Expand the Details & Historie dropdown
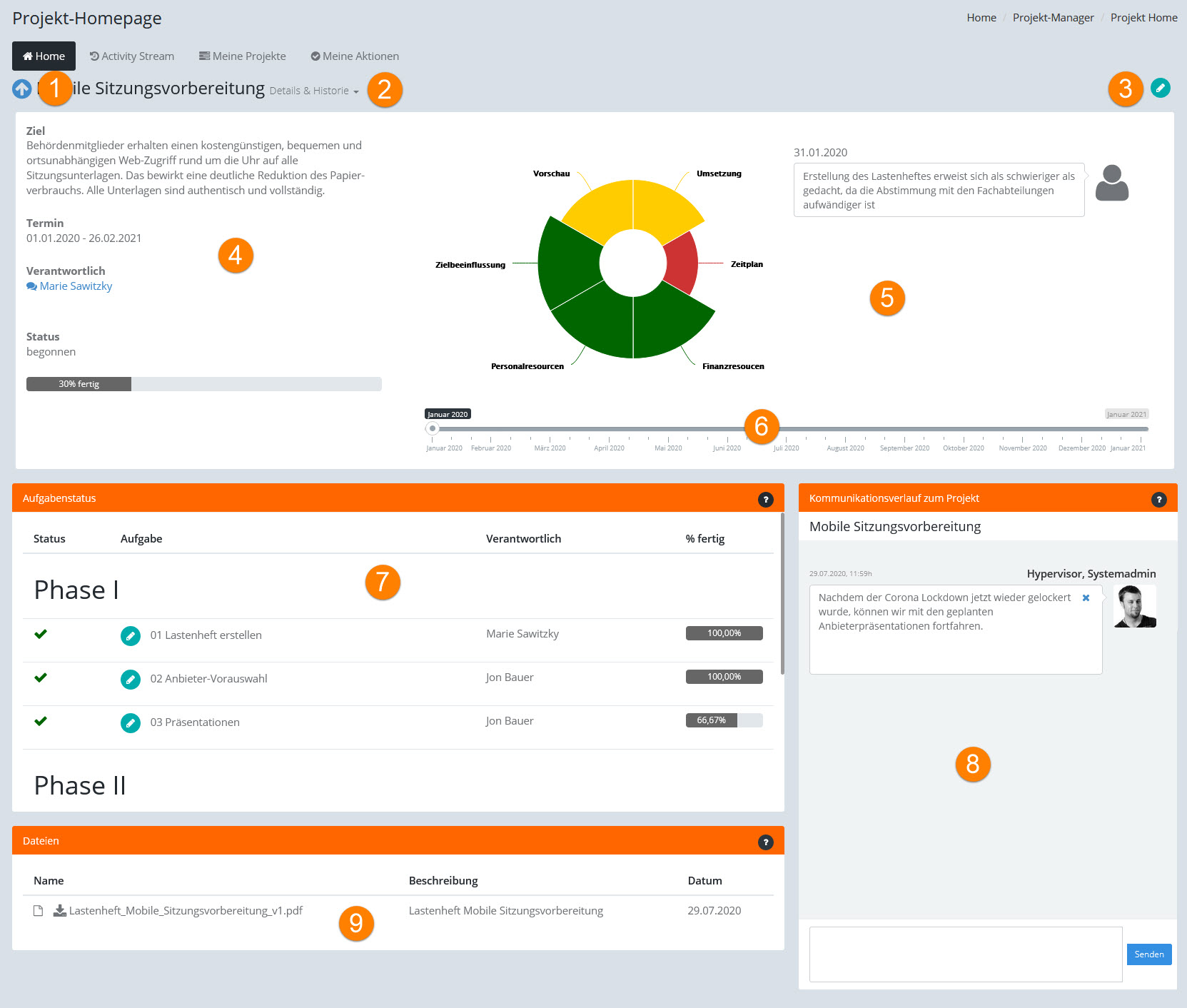1187x1008 pixels. [314, 91]
